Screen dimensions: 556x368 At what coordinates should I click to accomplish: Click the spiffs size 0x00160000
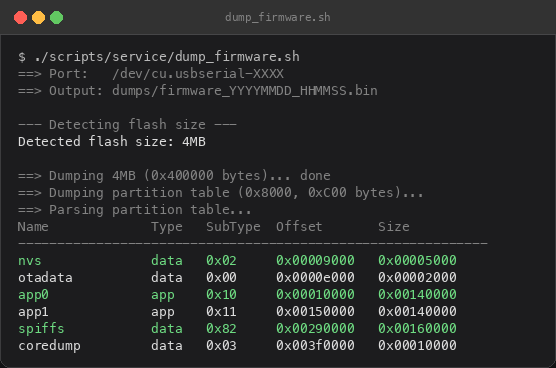417,329
